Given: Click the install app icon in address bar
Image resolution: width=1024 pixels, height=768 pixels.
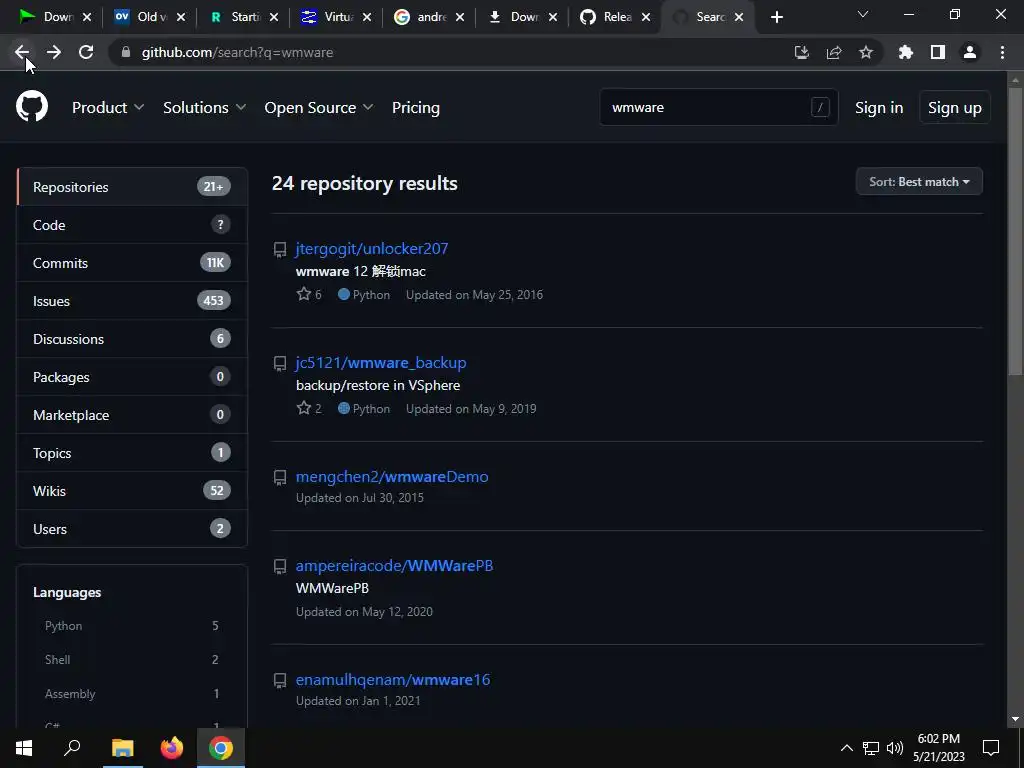Looking at the screenshot, I should tap(801, 52).
